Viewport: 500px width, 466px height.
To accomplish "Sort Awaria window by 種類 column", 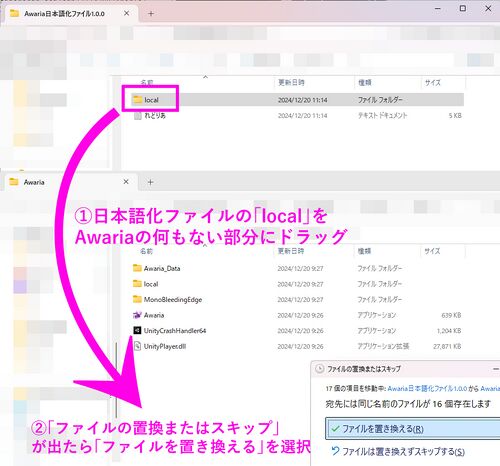I will (364, 251).
